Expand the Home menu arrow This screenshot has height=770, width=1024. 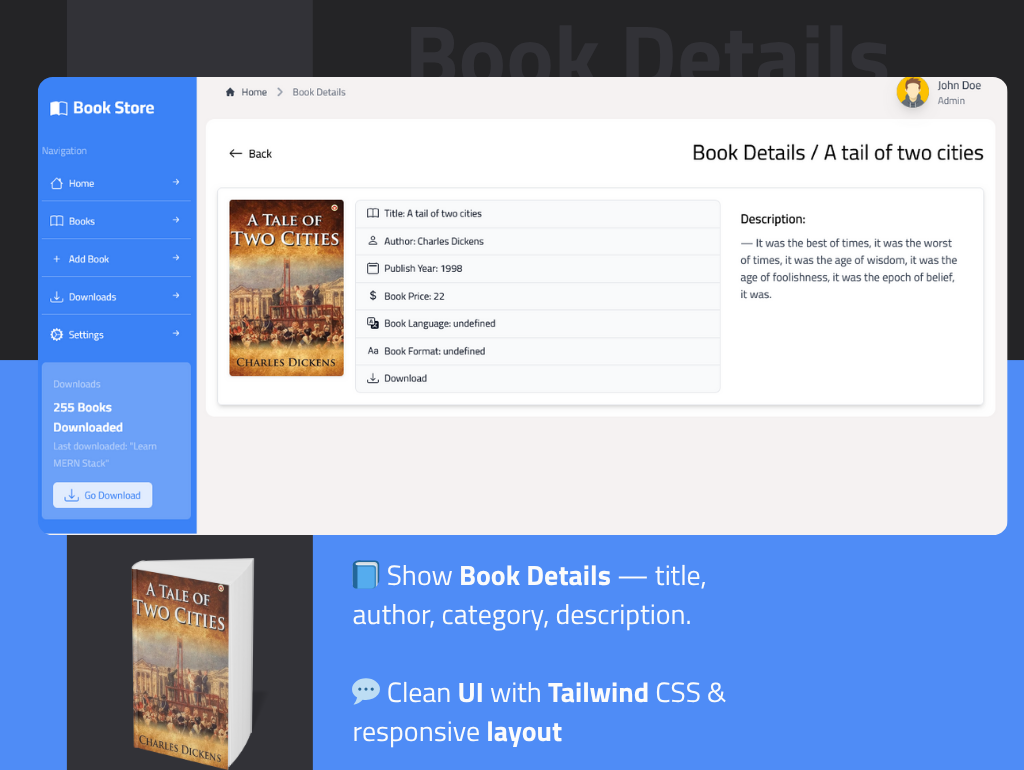[176, 182]
